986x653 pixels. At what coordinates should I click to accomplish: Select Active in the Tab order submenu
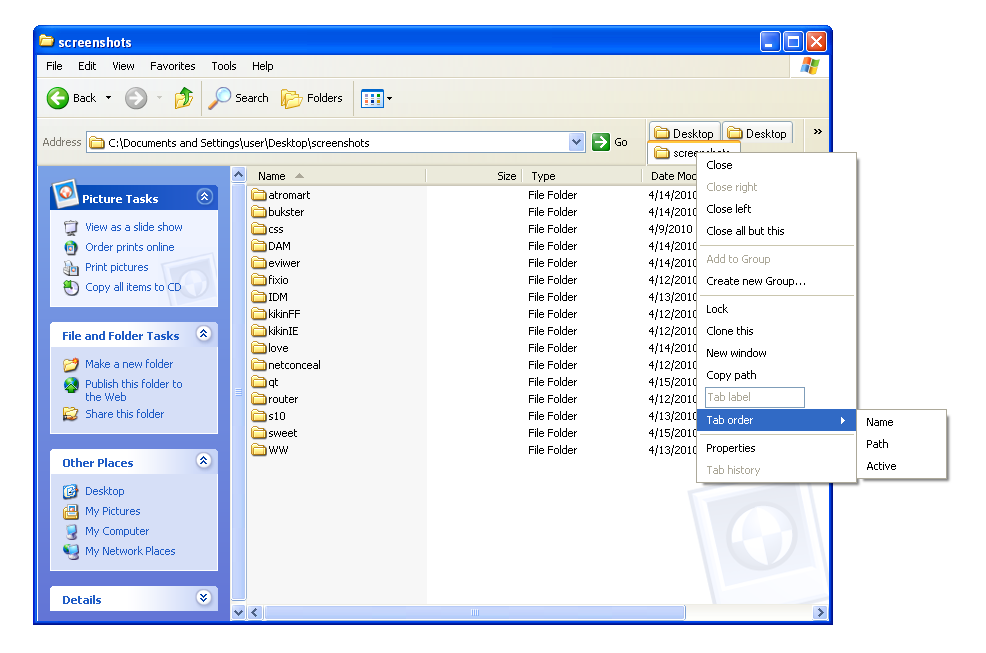click(882, 465)
